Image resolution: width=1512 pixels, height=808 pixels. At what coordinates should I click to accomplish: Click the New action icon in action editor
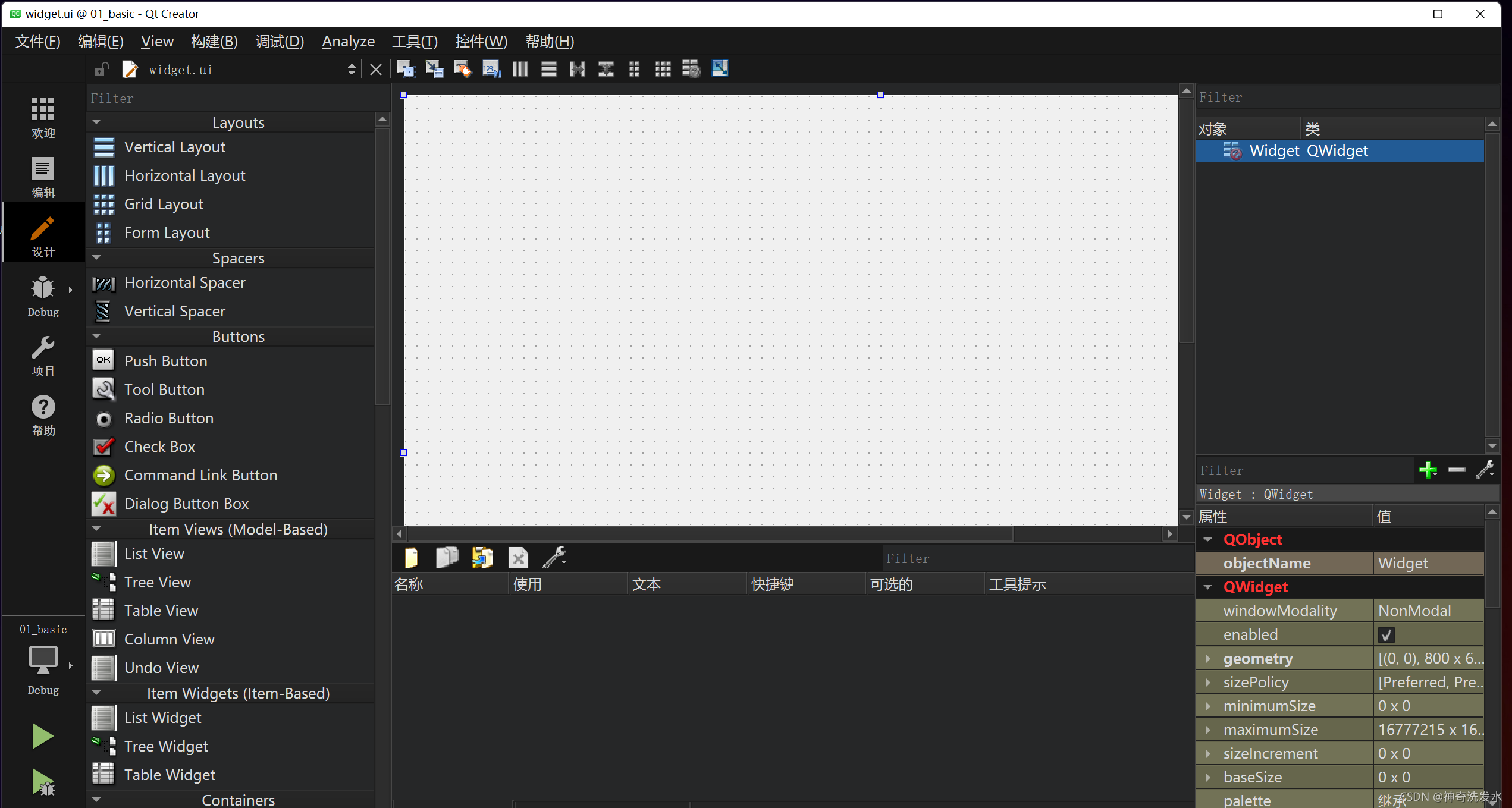[411, 558]
